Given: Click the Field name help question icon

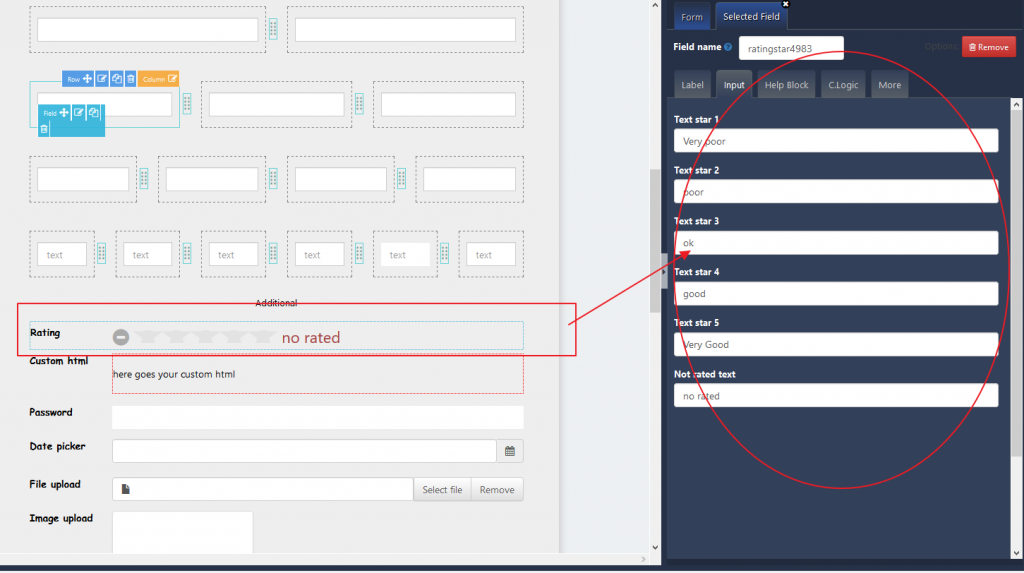Looking at the screenshot, I should coord(728,47).
